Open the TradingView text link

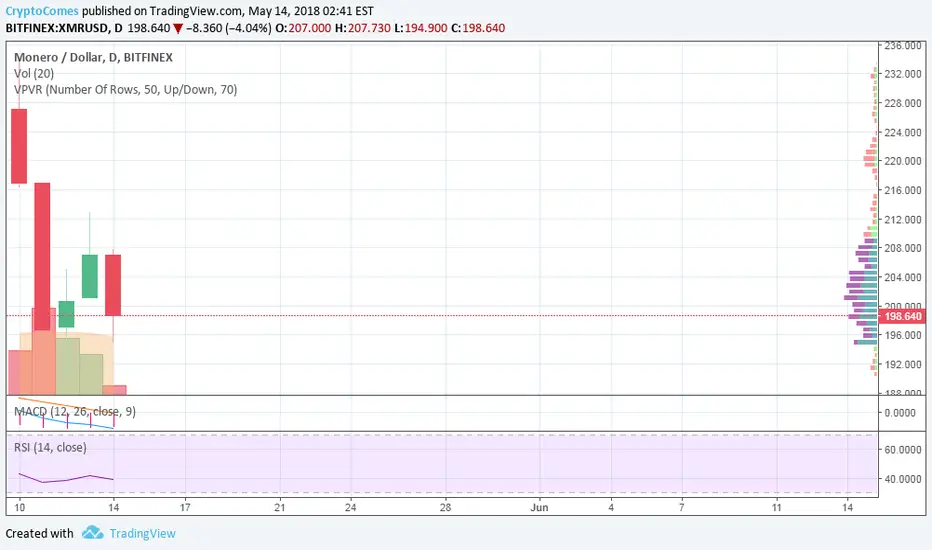[143, 533]
